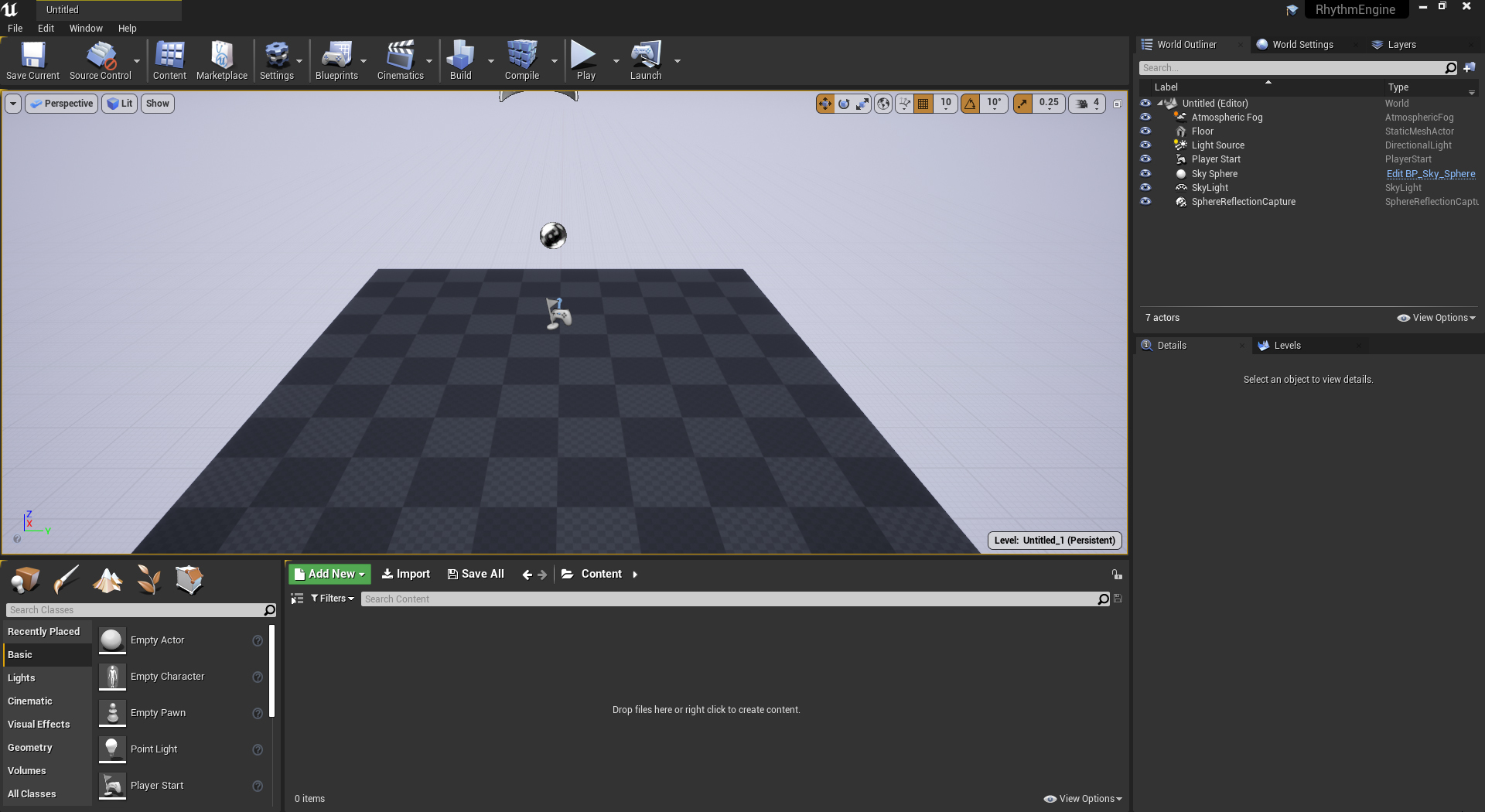Click the Import button
This screenshot has width=1485, height=812.
tap(406, 574)
